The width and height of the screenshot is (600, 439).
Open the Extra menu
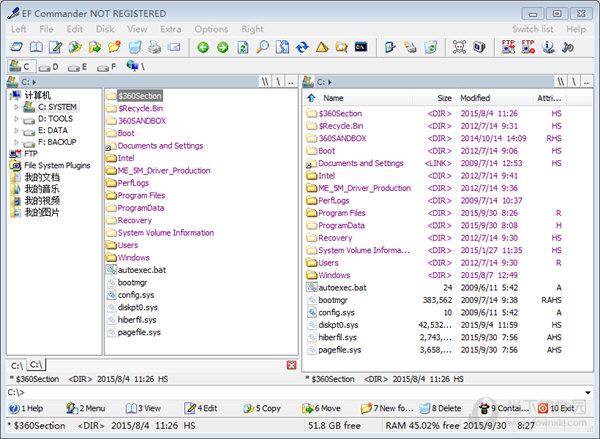point(171,29)
